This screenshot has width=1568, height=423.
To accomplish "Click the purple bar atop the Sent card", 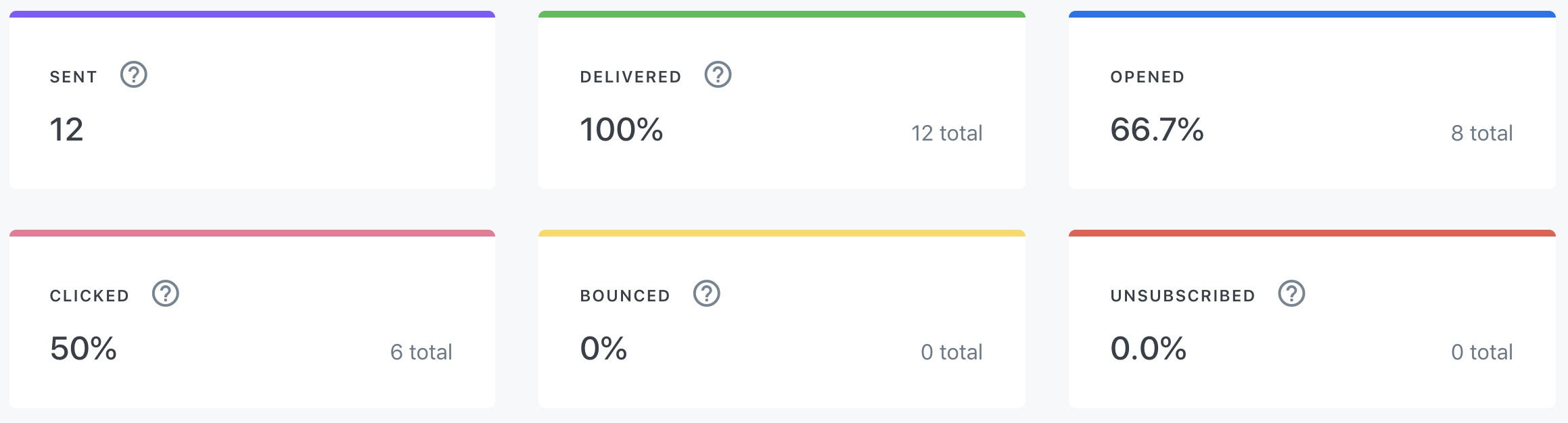I will coord(252,14).
